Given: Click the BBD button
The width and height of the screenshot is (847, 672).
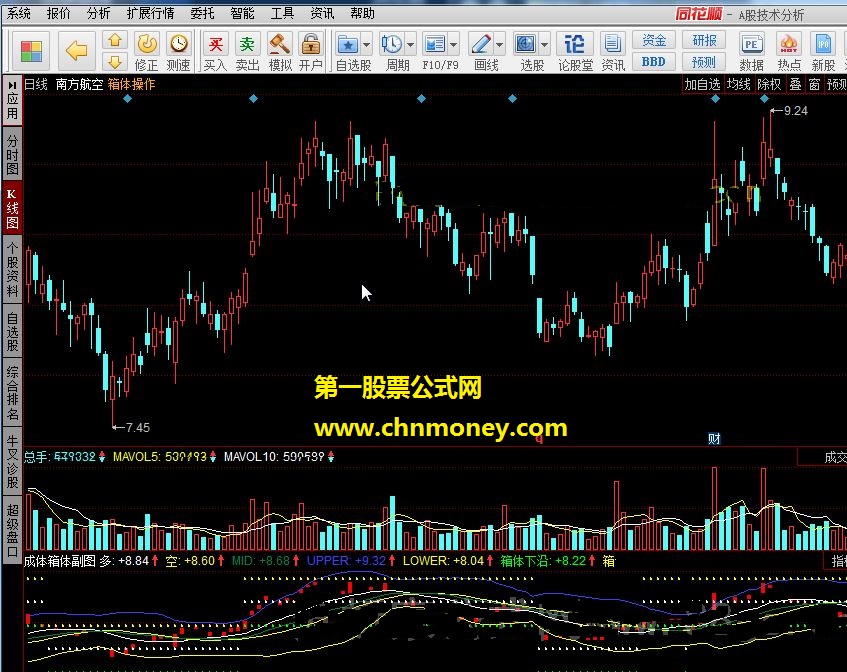Looking at the screenshot, I should pyautogui.click(x=654, y=62).
